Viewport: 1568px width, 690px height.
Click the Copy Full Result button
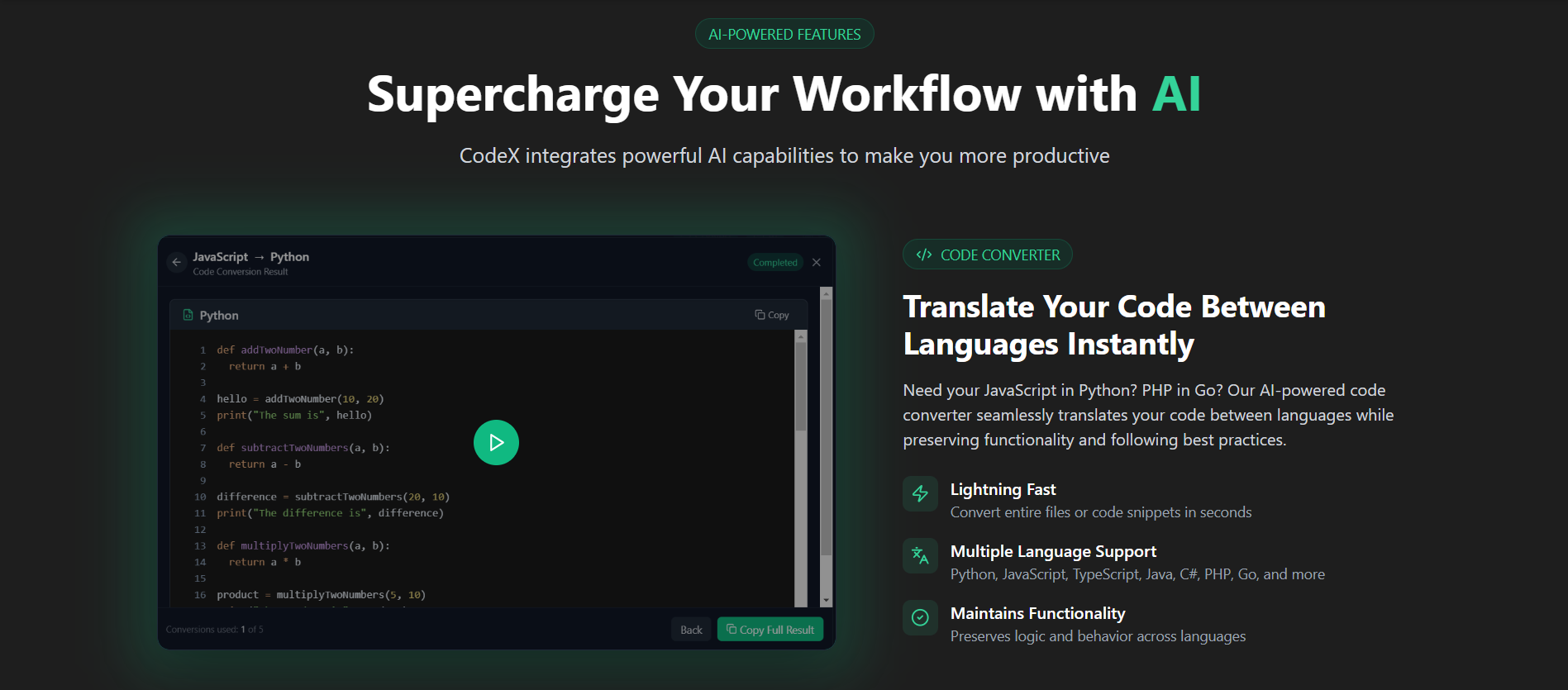tap(770, 630)
